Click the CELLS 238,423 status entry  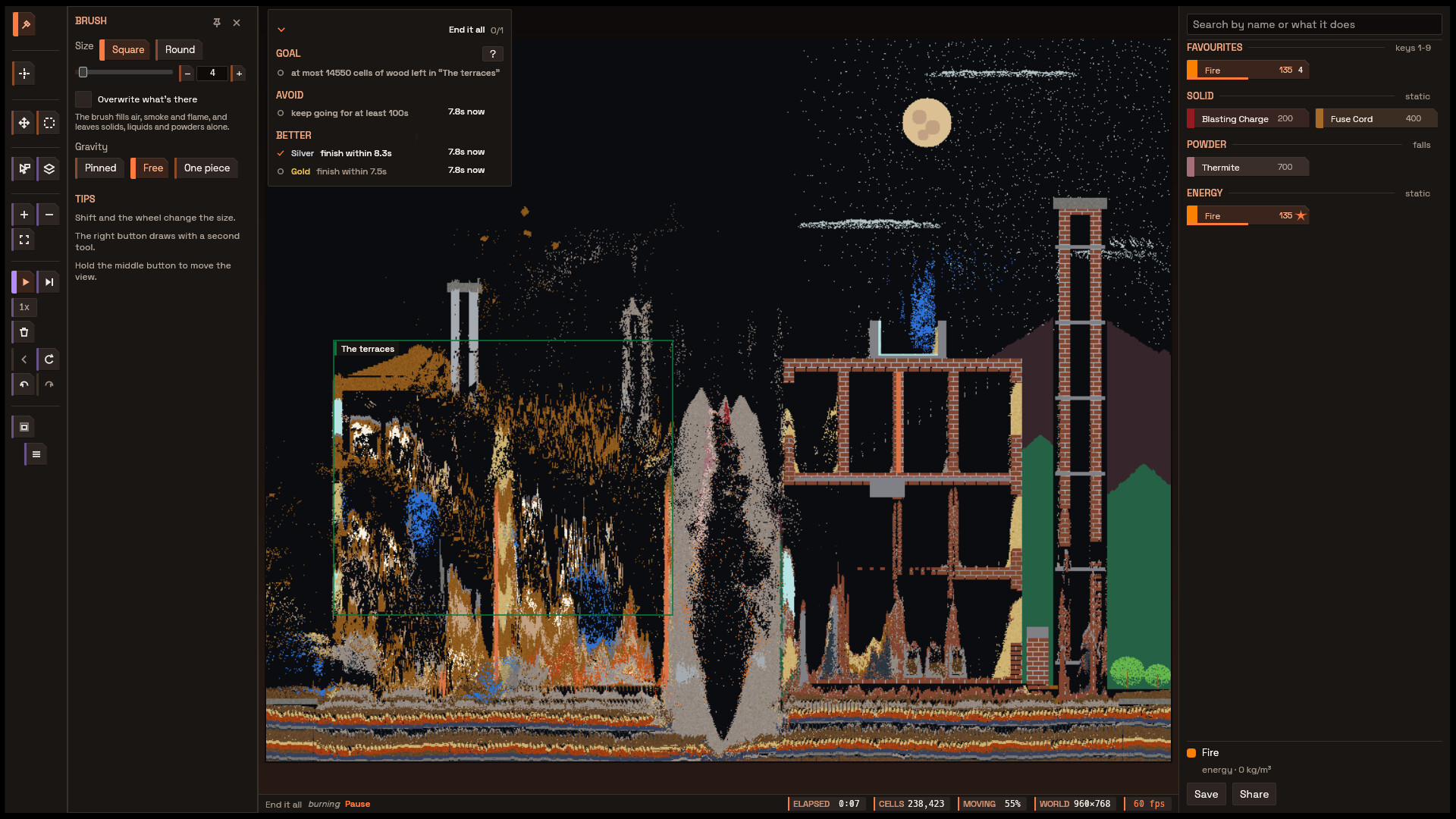coord(911,804)
